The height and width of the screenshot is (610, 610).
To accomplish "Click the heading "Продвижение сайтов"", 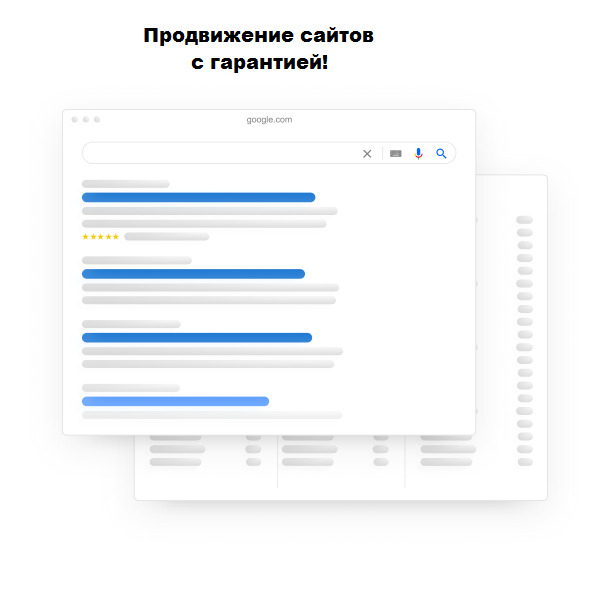I will pos(258,36).
